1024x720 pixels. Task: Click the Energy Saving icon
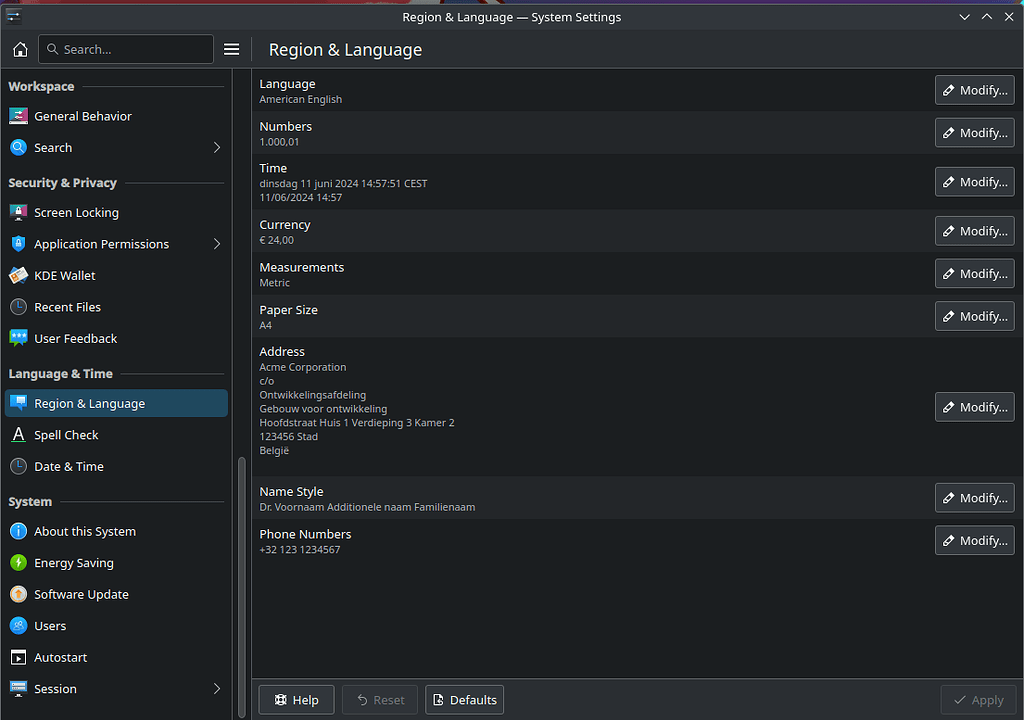point(18,562)
